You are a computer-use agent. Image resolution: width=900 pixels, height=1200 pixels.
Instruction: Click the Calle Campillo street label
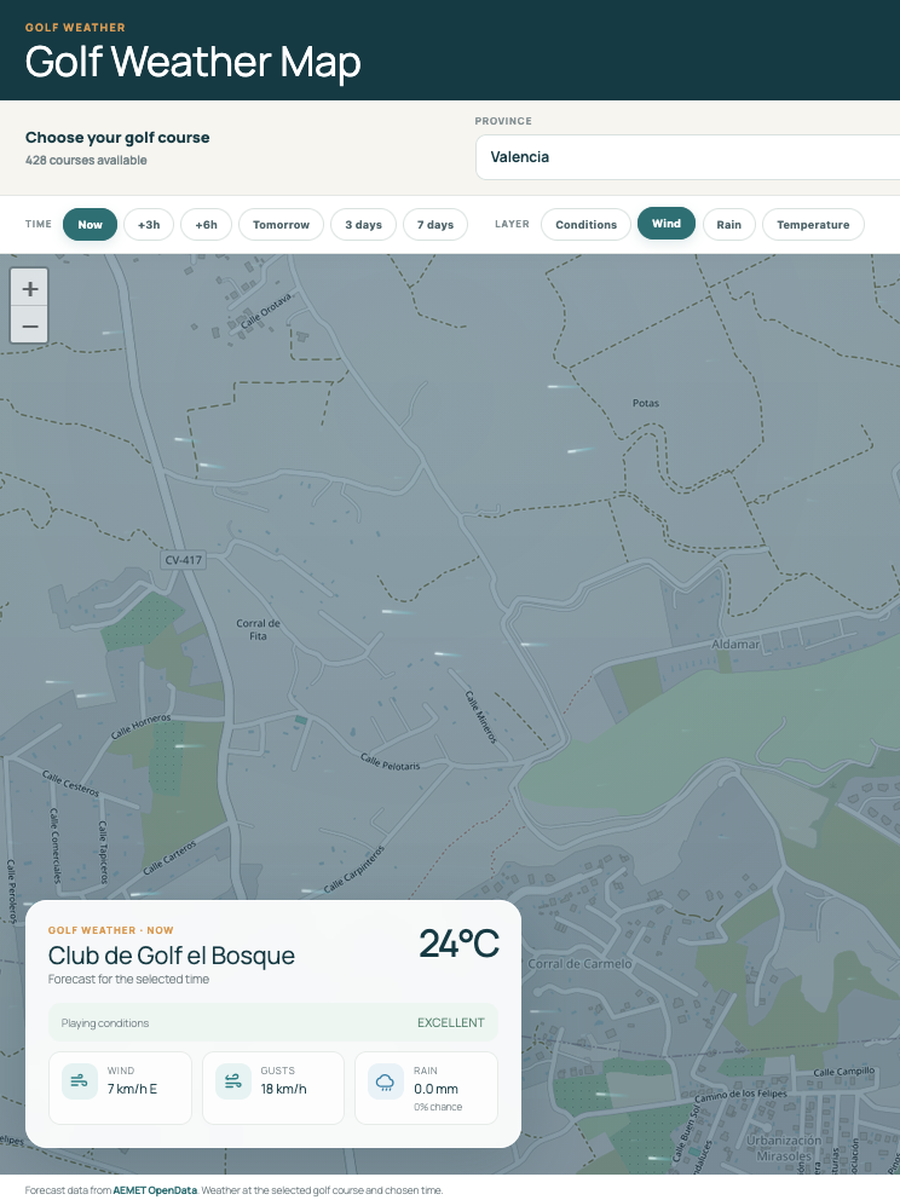844,1071
